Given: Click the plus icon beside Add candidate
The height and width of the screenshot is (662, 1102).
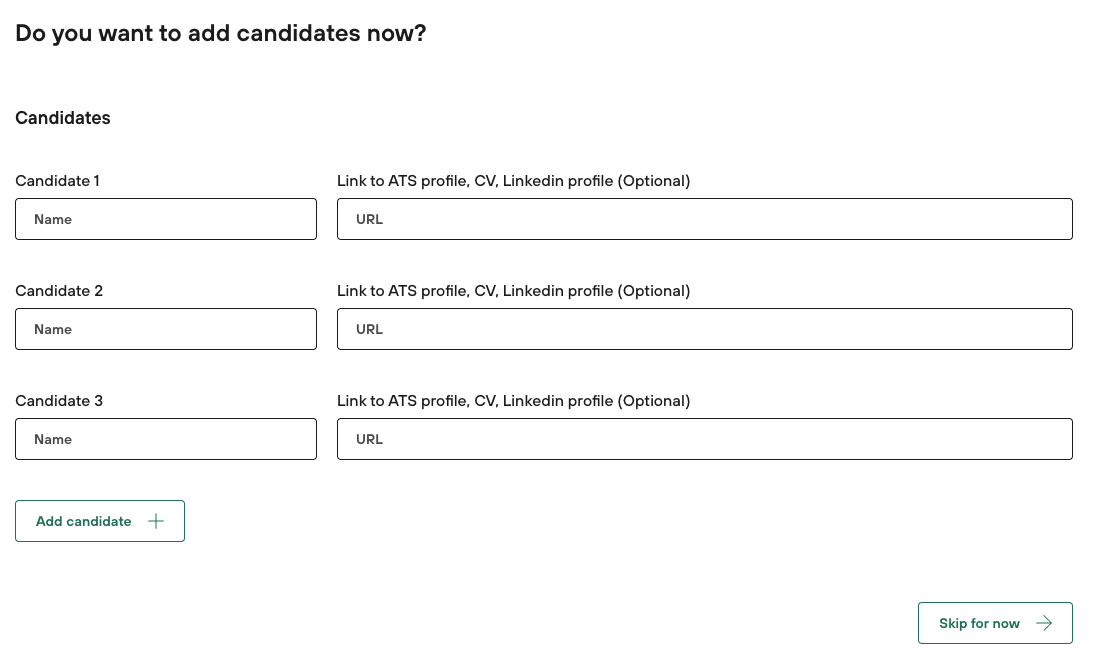Looking at the screenshot, I should click(156, 521).
